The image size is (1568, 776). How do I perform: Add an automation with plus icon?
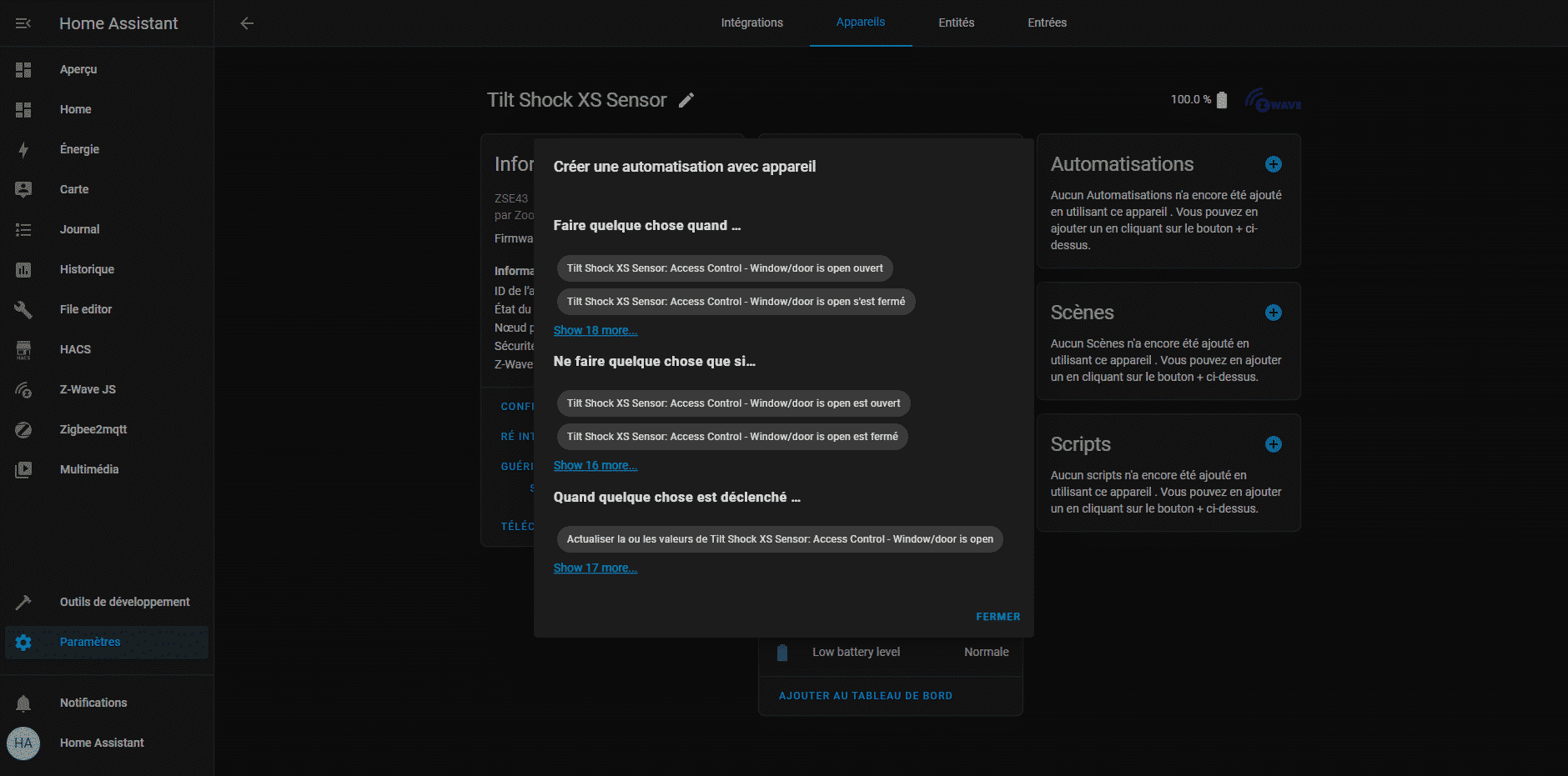(1274, 164)
